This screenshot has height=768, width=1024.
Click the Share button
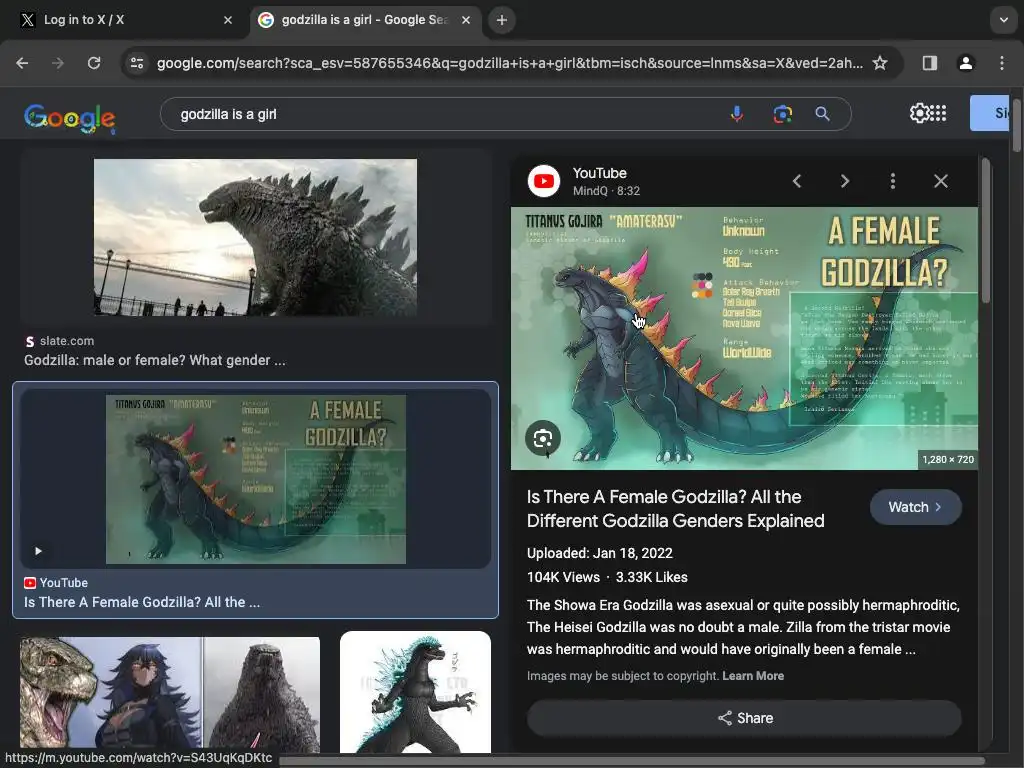(x=744, y=718)
